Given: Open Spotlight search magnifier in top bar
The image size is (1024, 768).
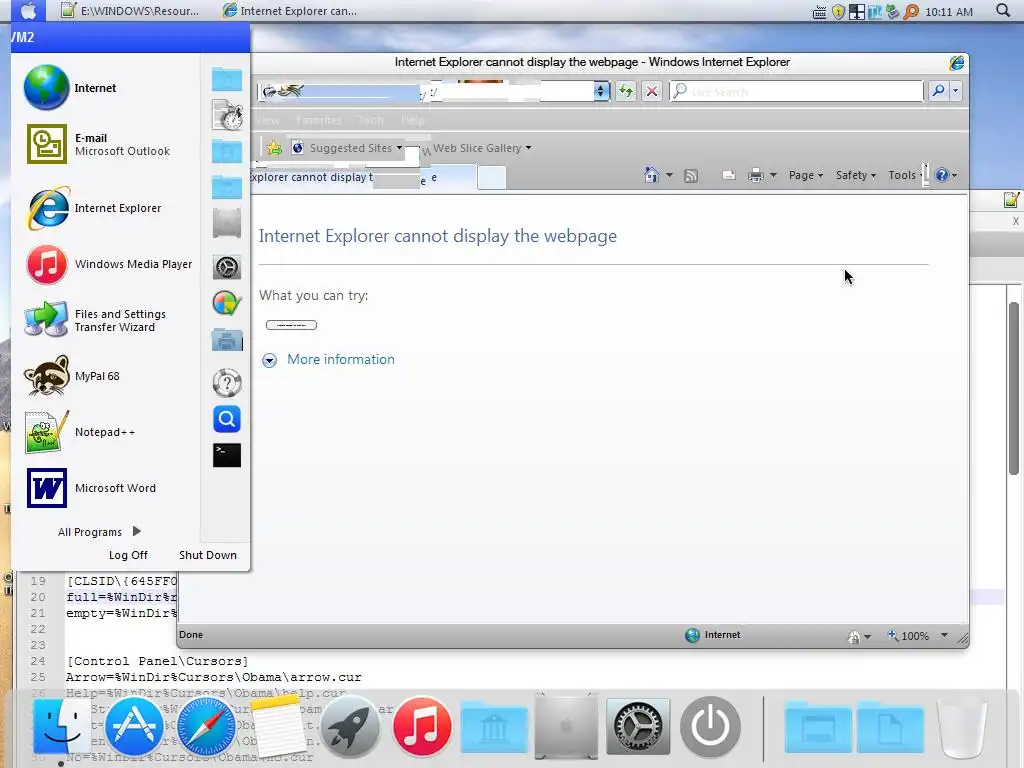Looking at the screenshot, I should pyautogui.click(x=1003, y=10).
